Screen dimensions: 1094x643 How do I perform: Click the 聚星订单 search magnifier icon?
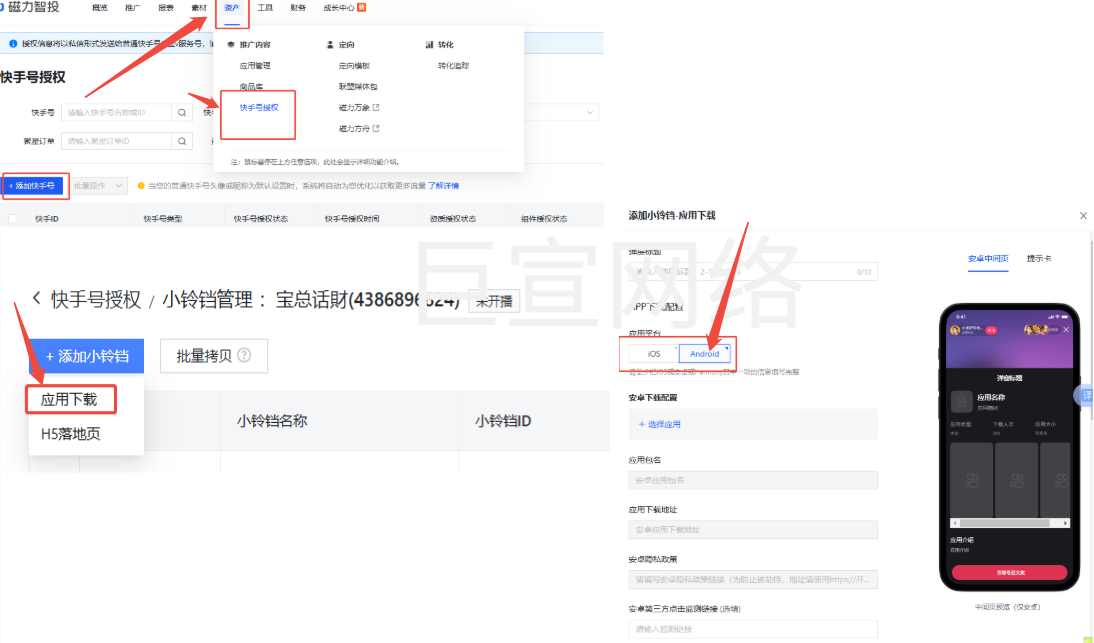182,141
